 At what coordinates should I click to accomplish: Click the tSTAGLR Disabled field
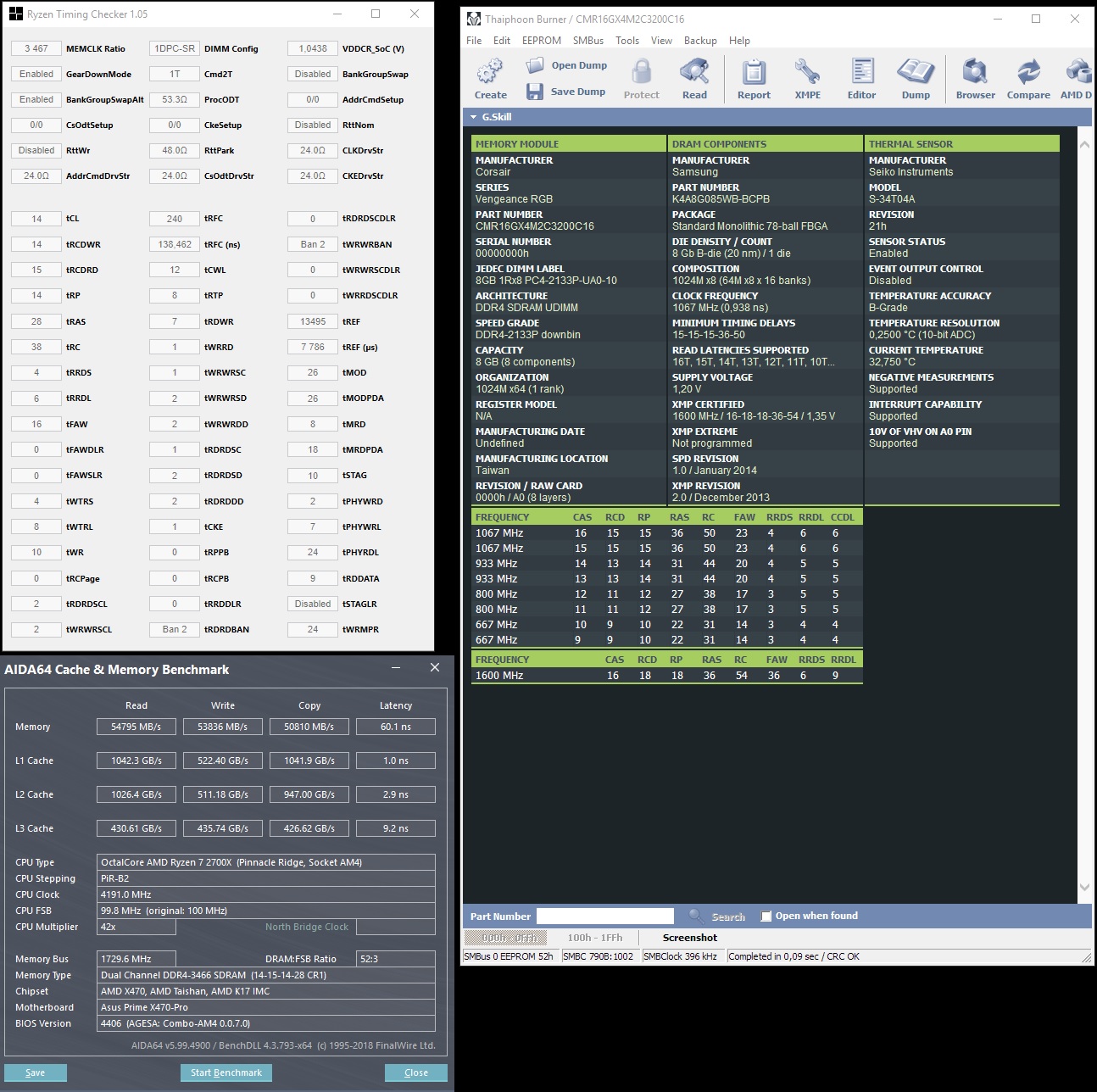(x=313, y=604)
